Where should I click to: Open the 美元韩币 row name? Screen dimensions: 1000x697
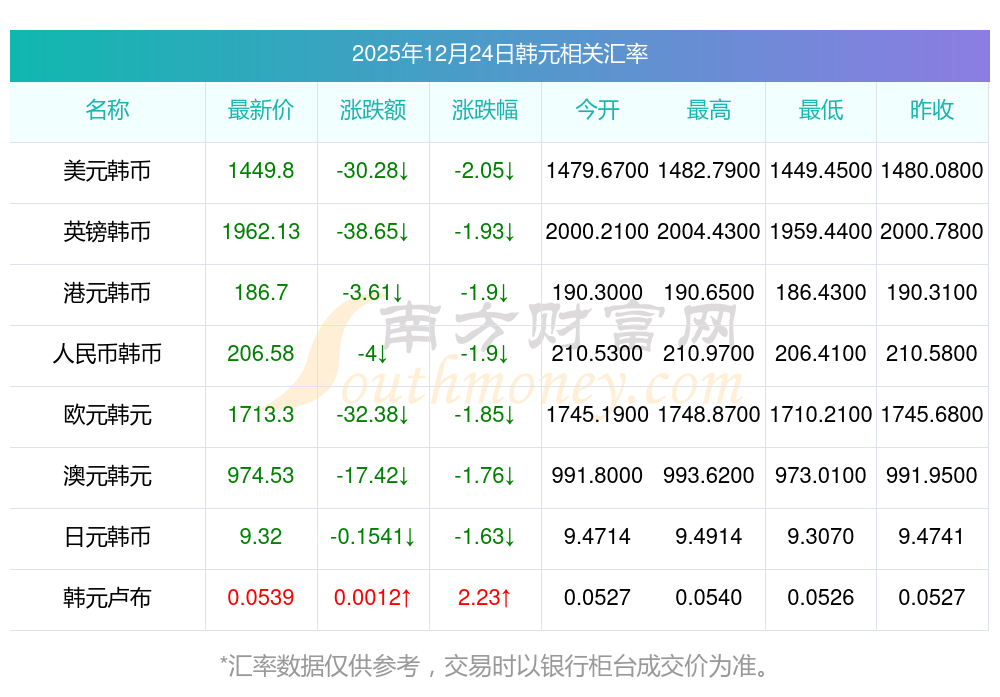click(107, 171)
